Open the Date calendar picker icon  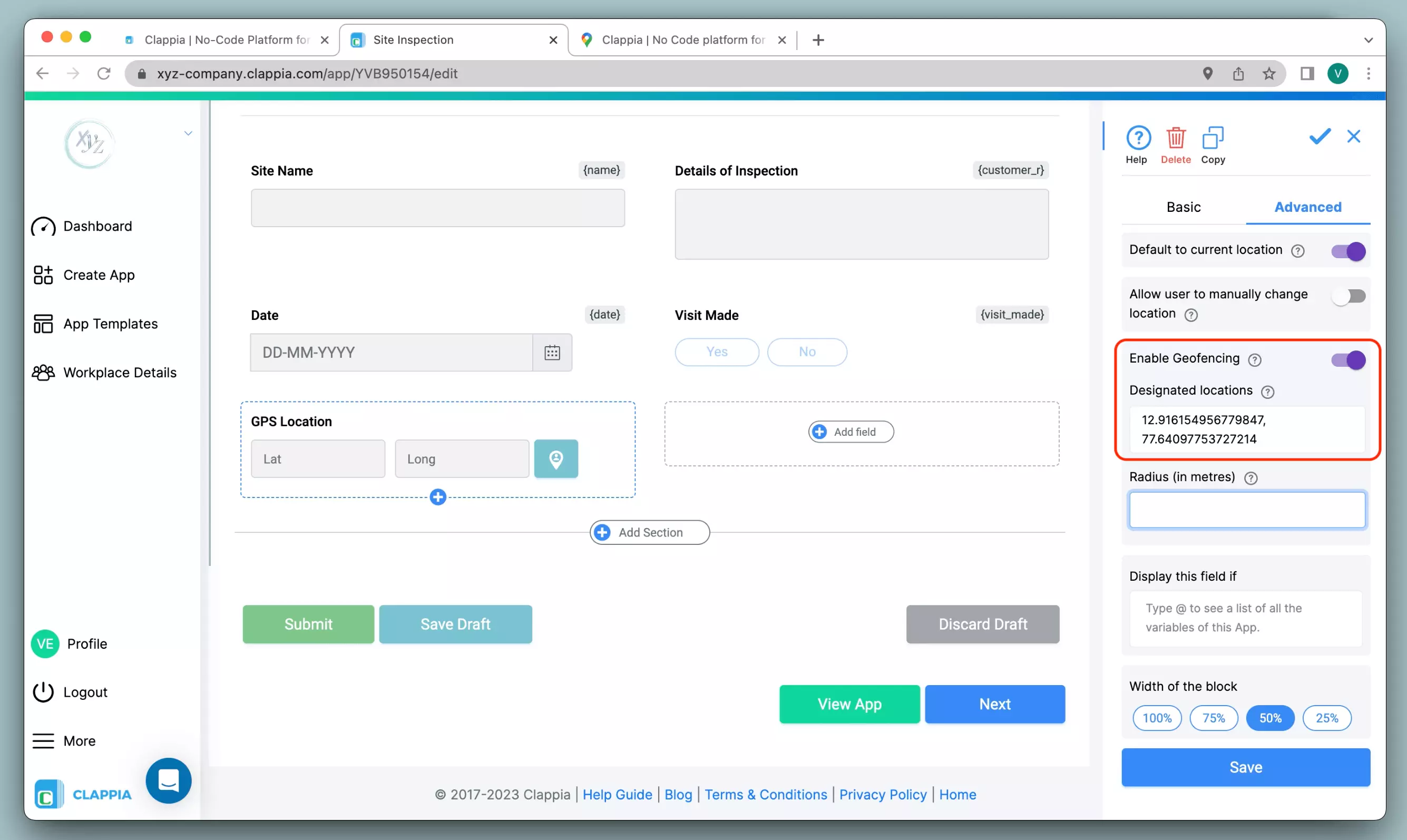pos(552,353)
